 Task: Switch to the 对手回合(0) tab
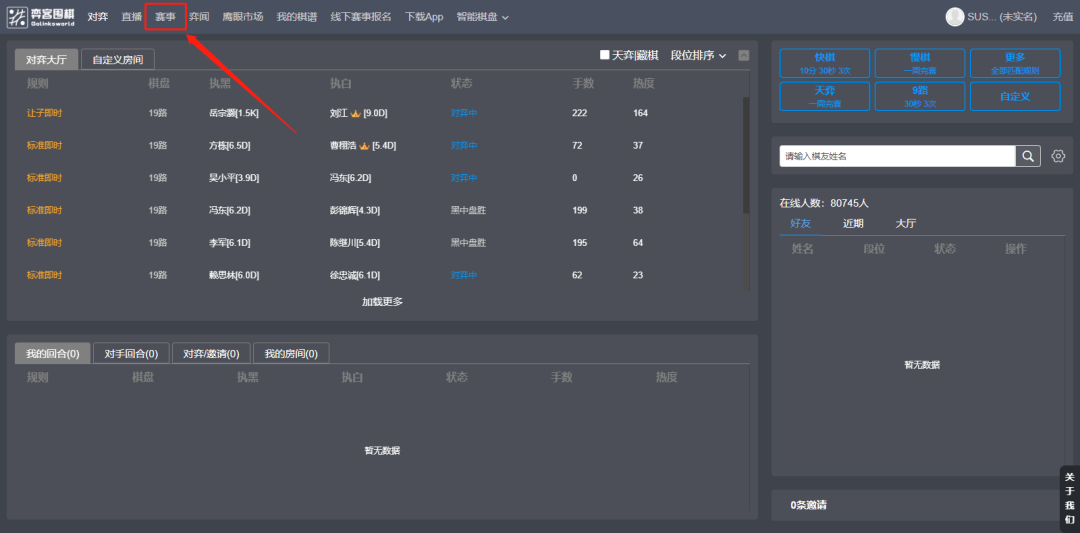(131, 354)
